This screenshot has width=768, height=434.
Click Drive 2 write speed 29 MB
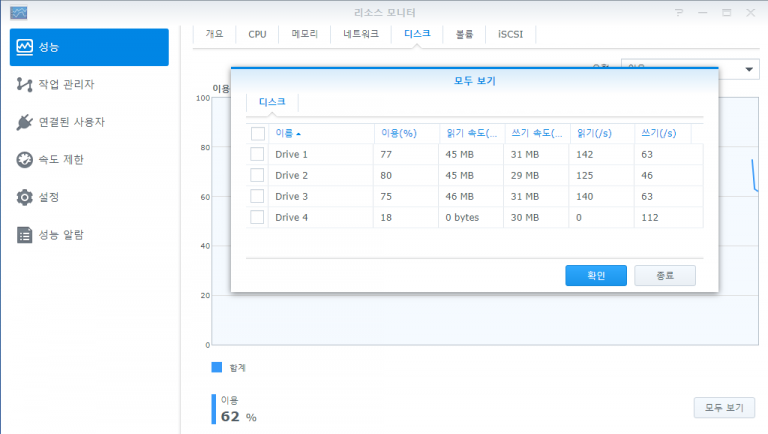coord(525,175)
